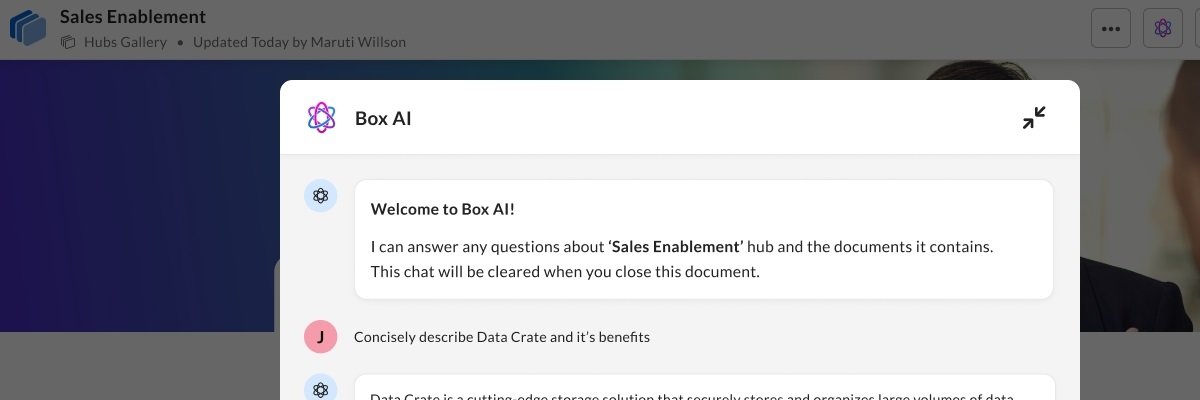Click the small Hubs Gallery icon
The width and height of the screenshot is (1200, 400).
tap(68, 43)
